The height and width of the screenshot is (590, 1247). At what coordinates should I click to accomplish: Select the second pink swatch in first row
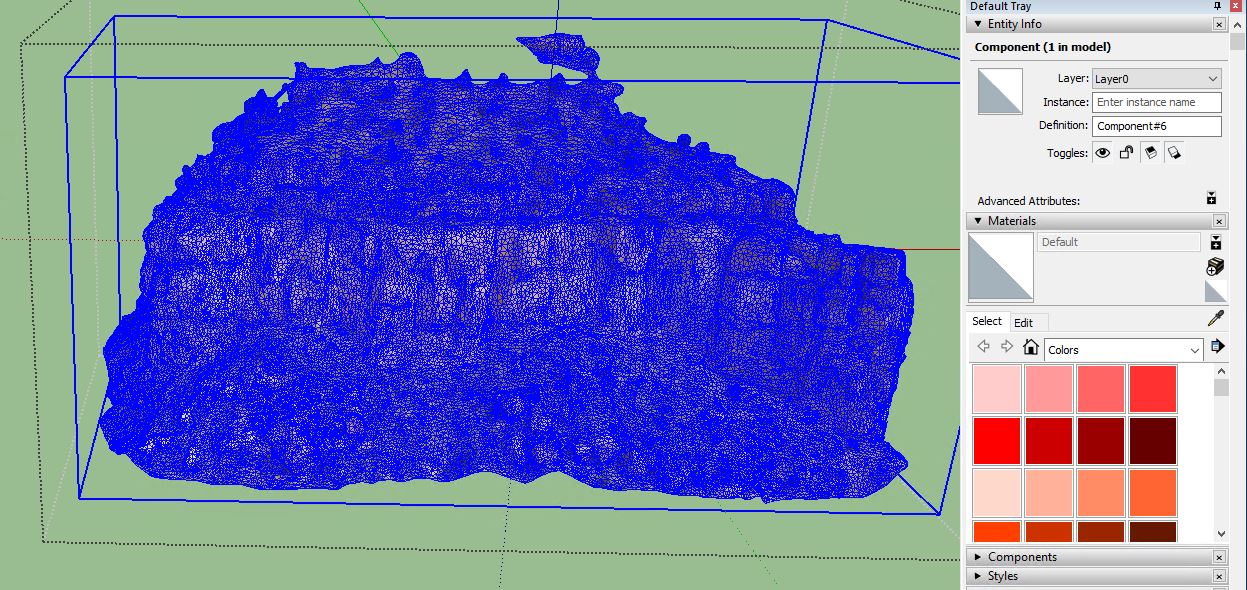1048,389
